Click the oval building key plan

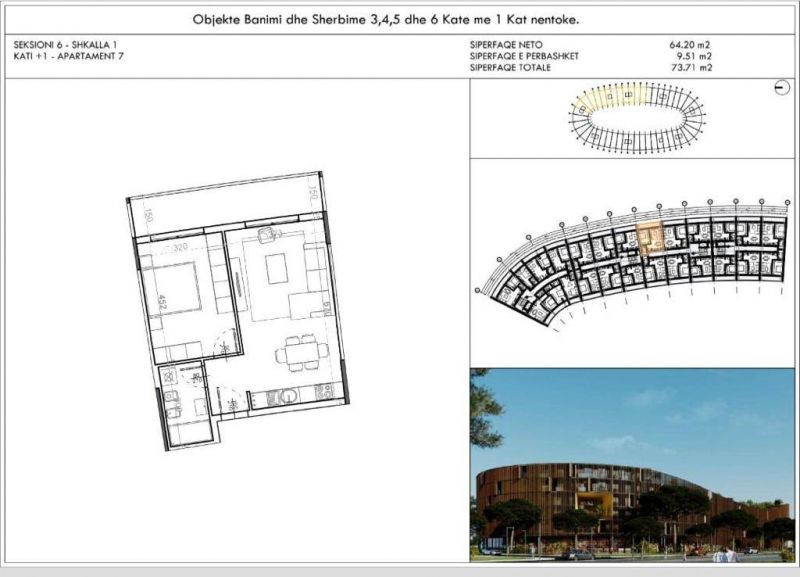coord(634,117)
